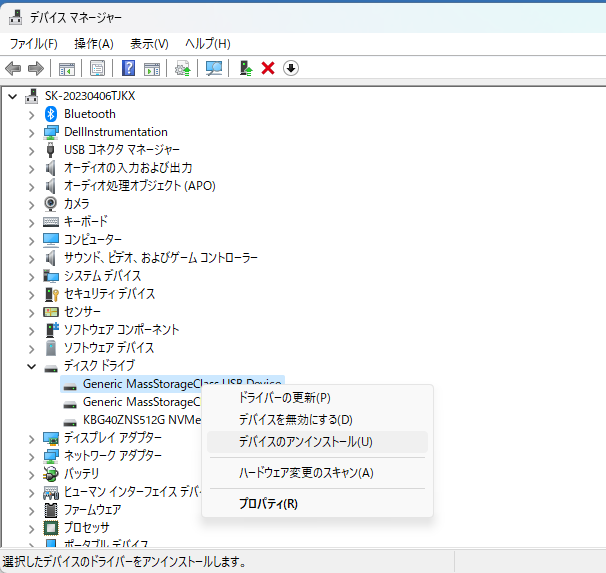The height and width of the screenshot is (573, 606).
Task: Click the Scan for hardware changes monitor icon
Action: tap(213, 68)
